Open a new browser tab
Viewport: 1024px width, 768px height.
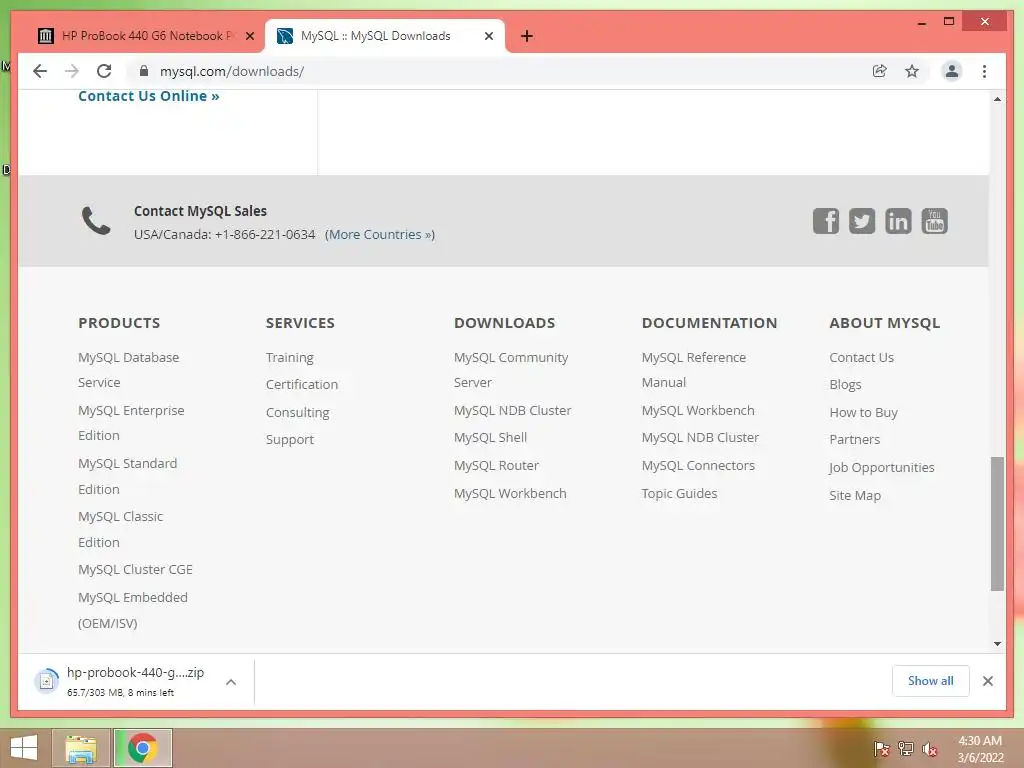point(527,36)
